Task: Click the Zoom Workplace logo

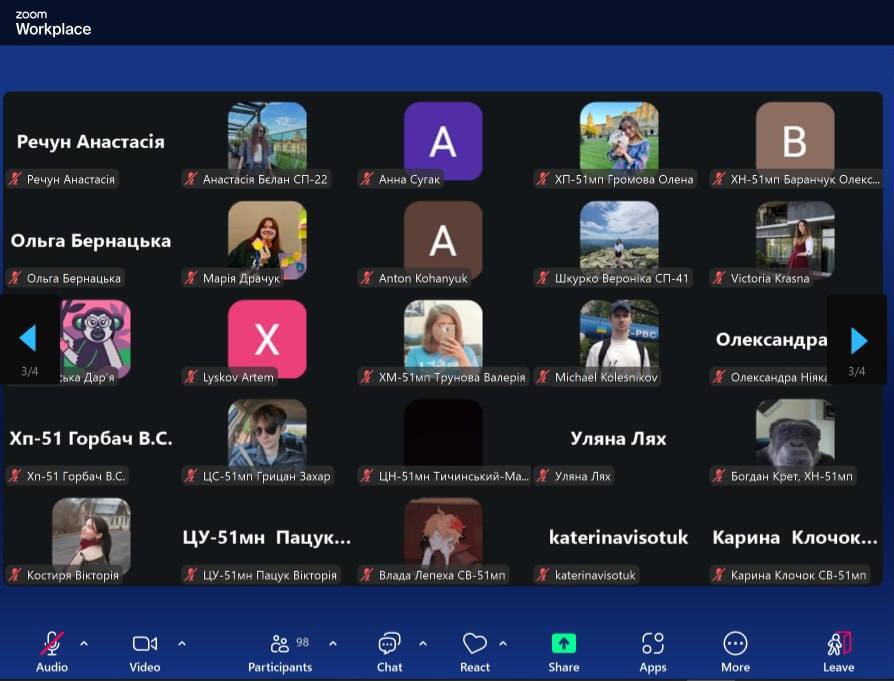Action: coord(53,23)
